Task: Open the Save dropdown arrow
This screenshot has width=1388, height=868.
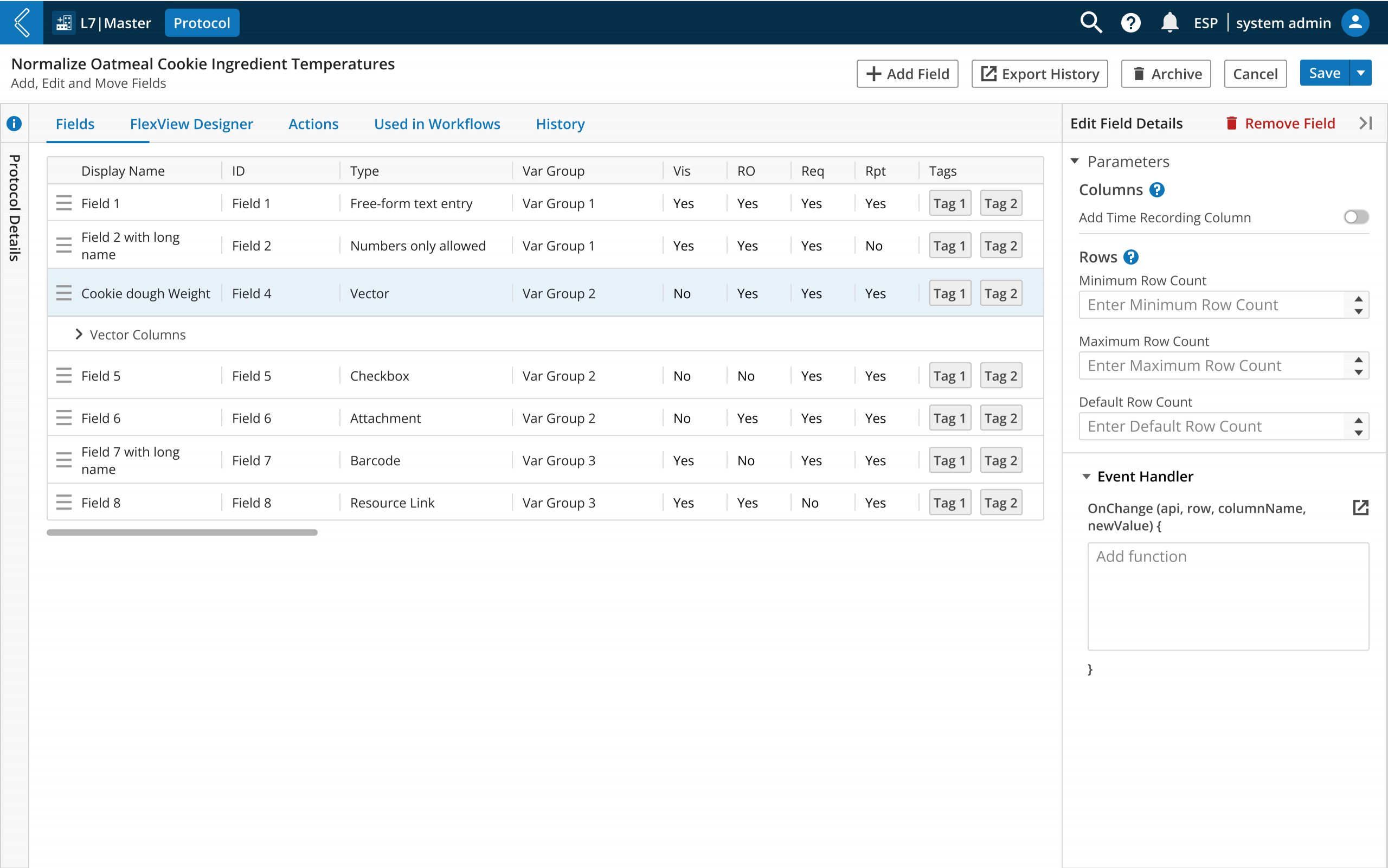Action: tap(1360, 74)
